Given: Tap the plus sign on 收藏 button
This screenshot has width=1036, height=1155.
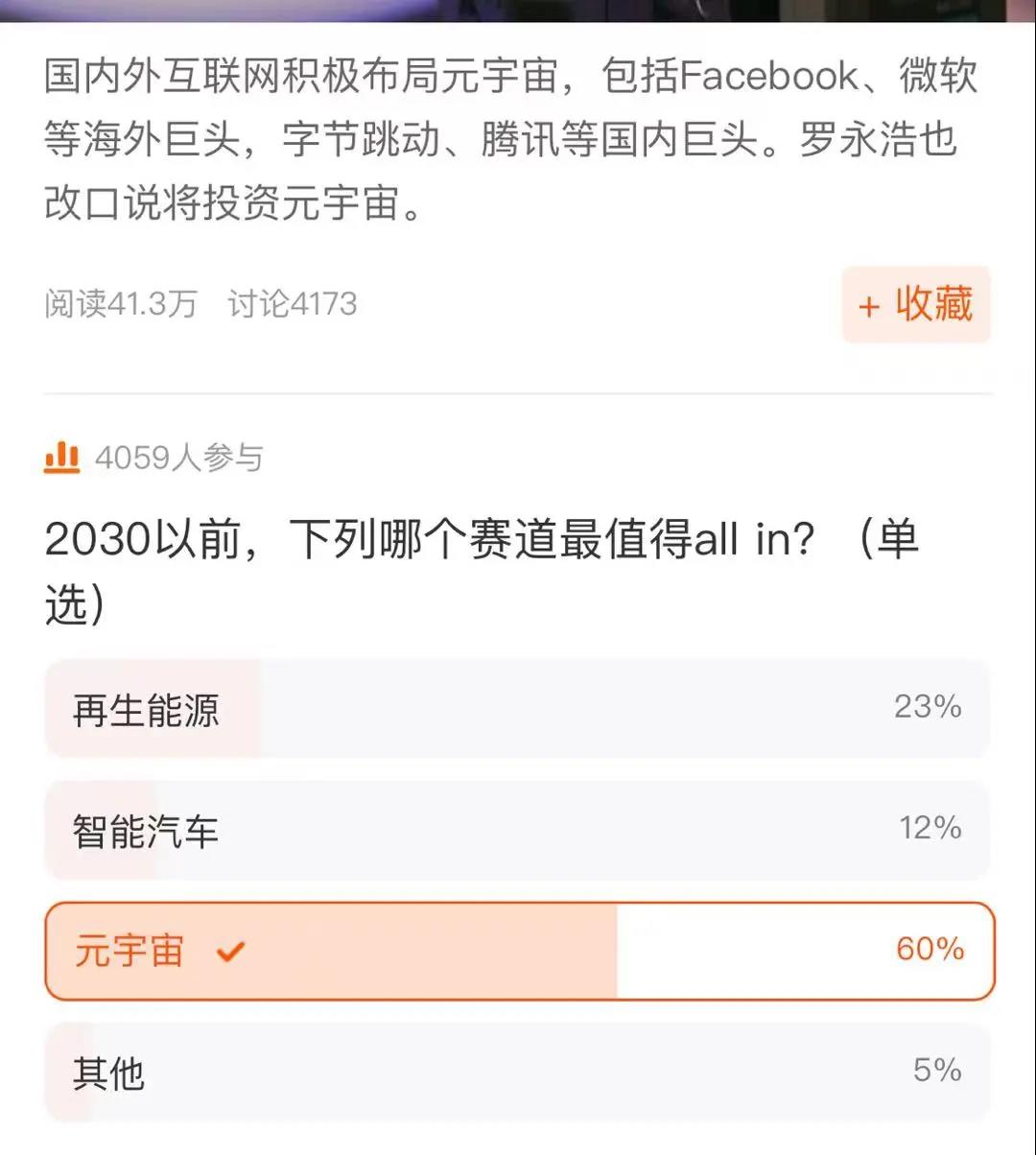Looking at the screenshot, I should 869,306.
